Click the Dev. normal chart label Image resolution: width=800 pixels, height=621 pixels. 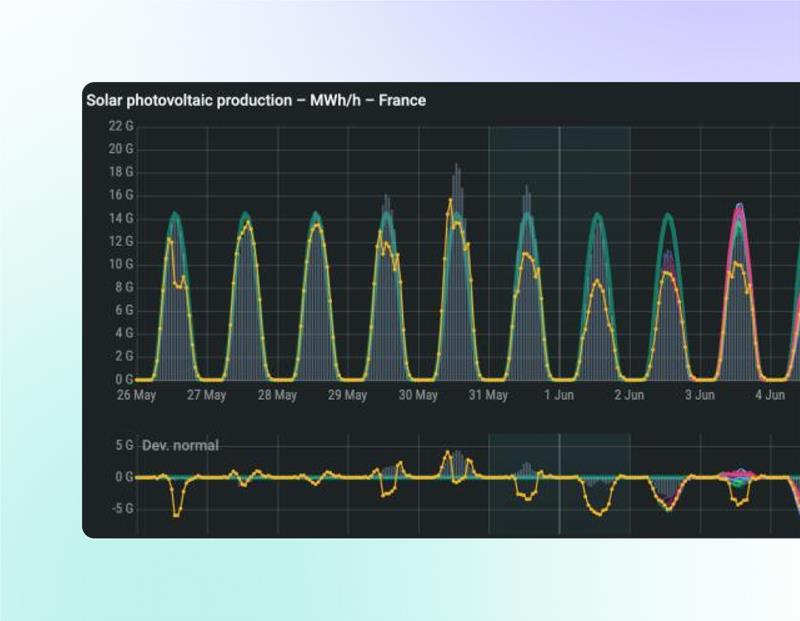pos(180,445)
